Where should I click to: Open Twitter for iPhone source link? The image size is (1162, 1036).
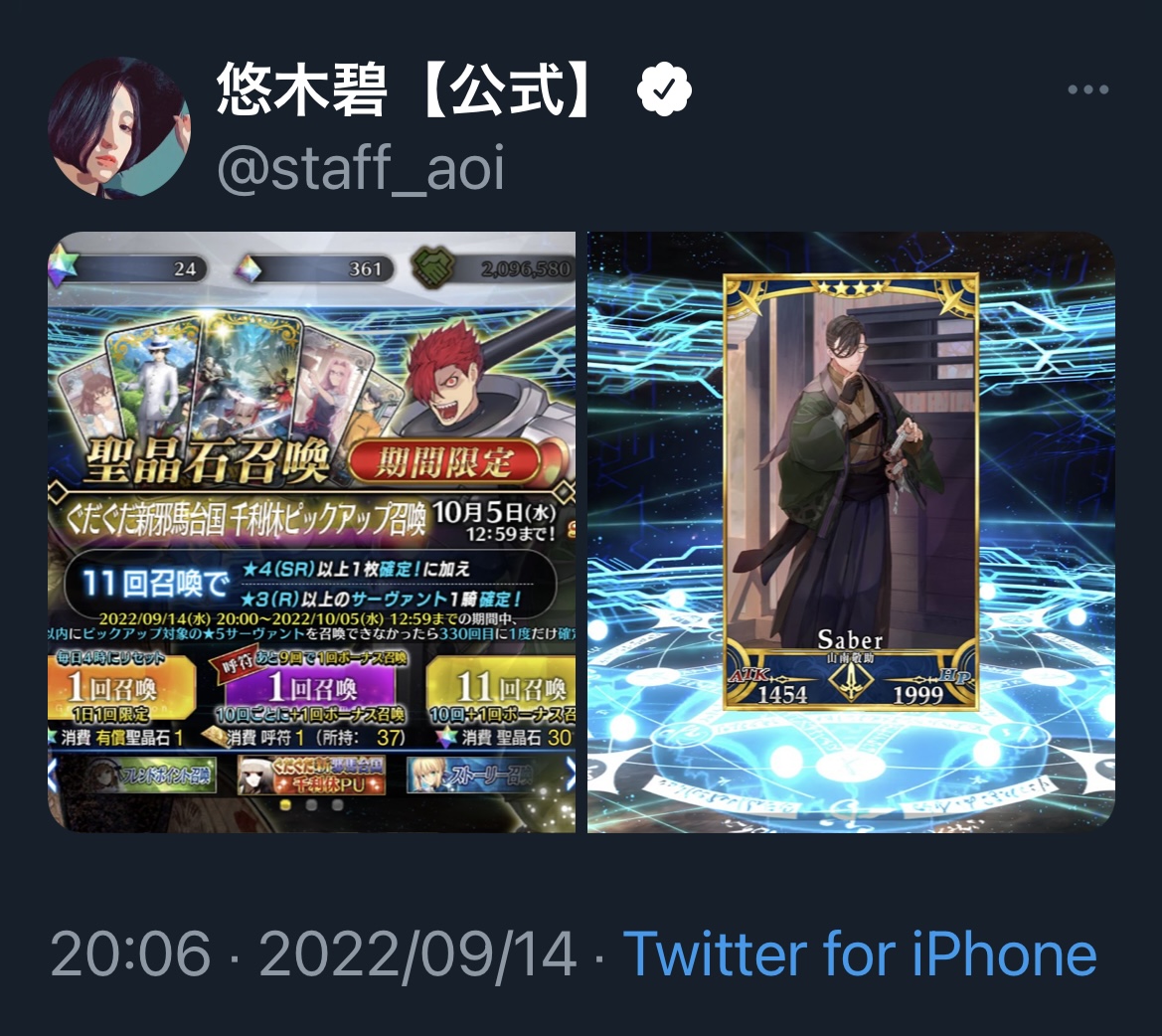pos(860,954)
